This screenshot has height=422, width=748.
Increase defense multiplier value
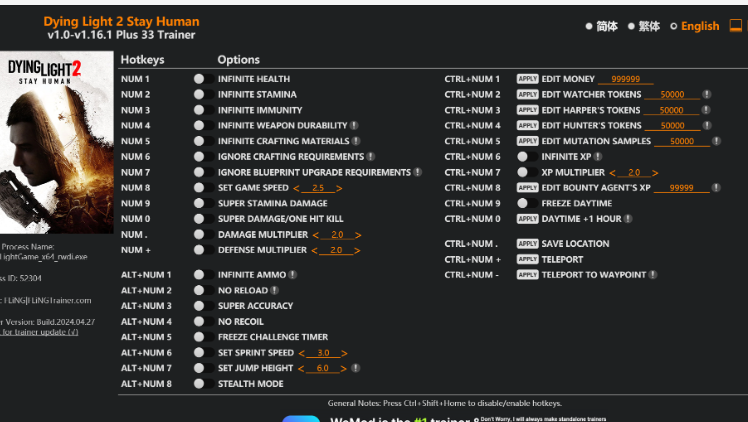357,250
